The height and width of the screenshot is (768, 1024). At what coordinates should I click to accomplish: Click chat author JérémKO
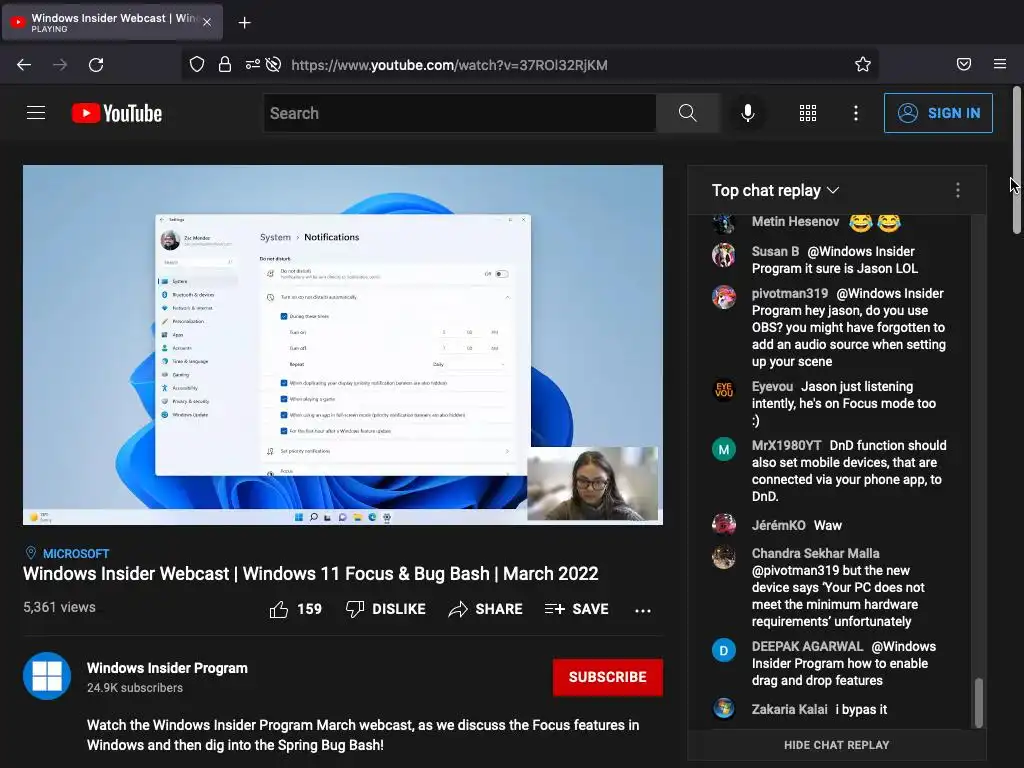coord(778,525)
